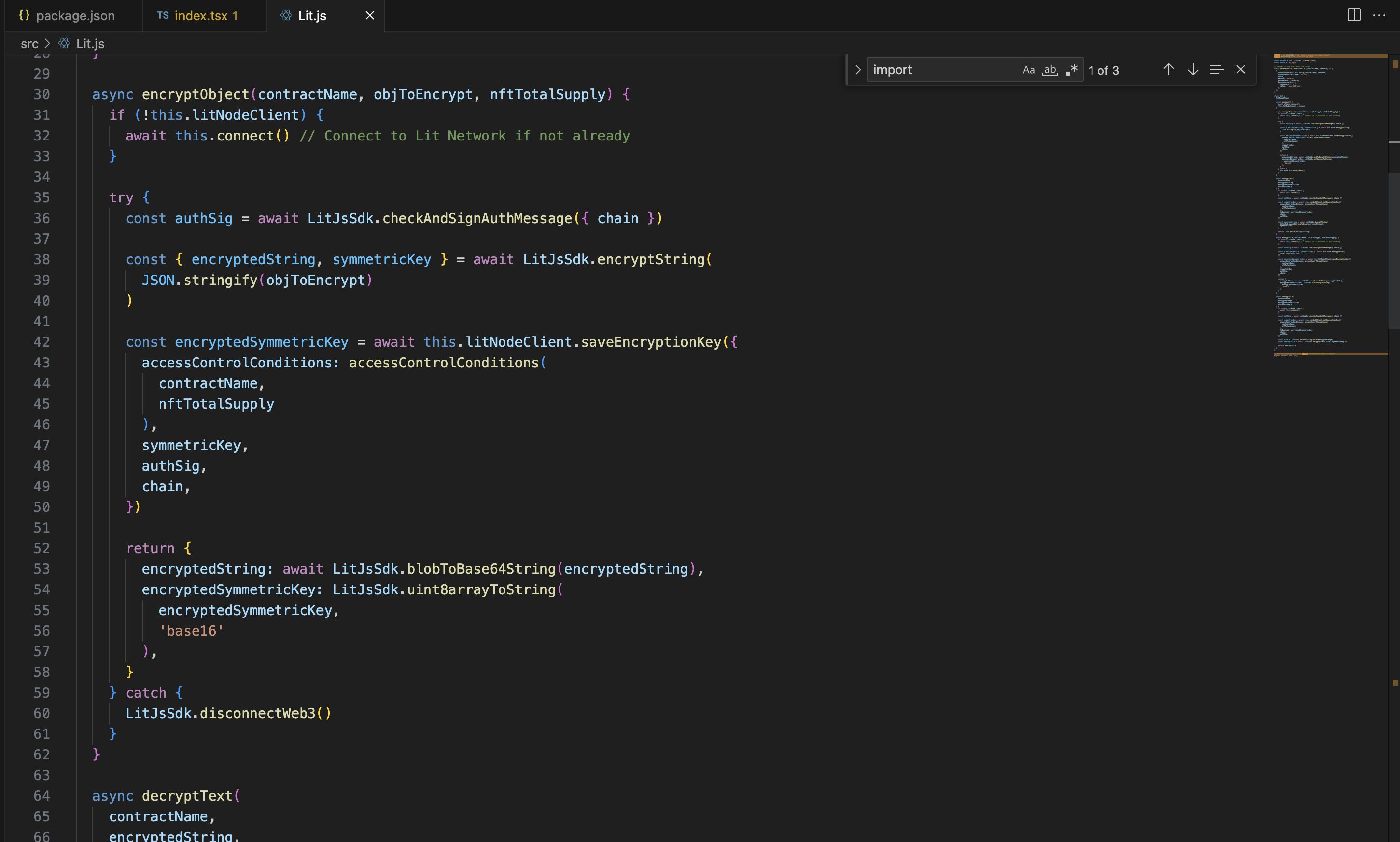Click 'disconnectWeb3' on line 60
Screen dimensions: 1400x842
tap(257, 713)
